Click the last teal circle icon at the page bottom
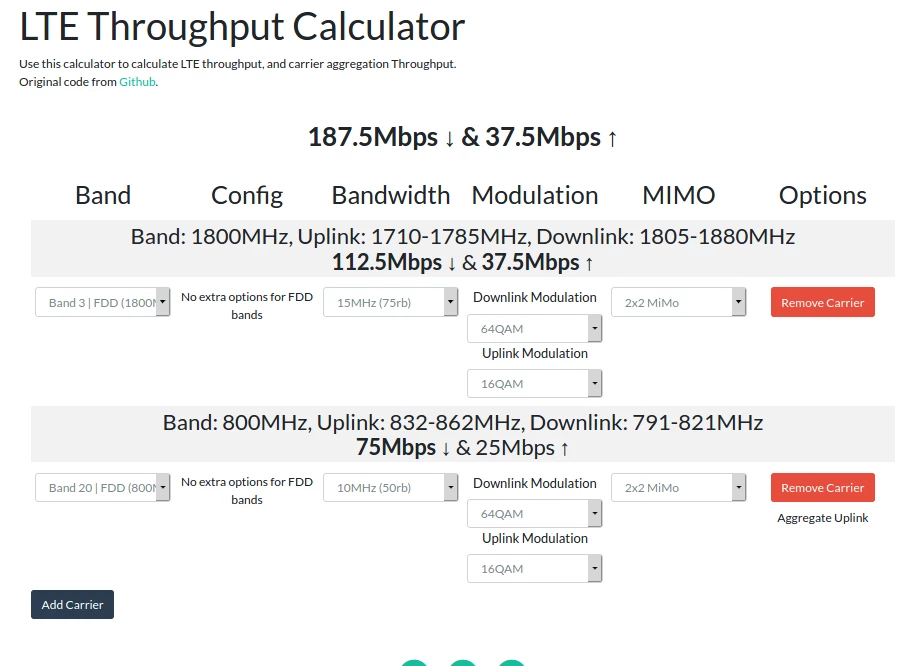Image resolution: width=923 pixels, height=666 pixels. coord(512,663)
